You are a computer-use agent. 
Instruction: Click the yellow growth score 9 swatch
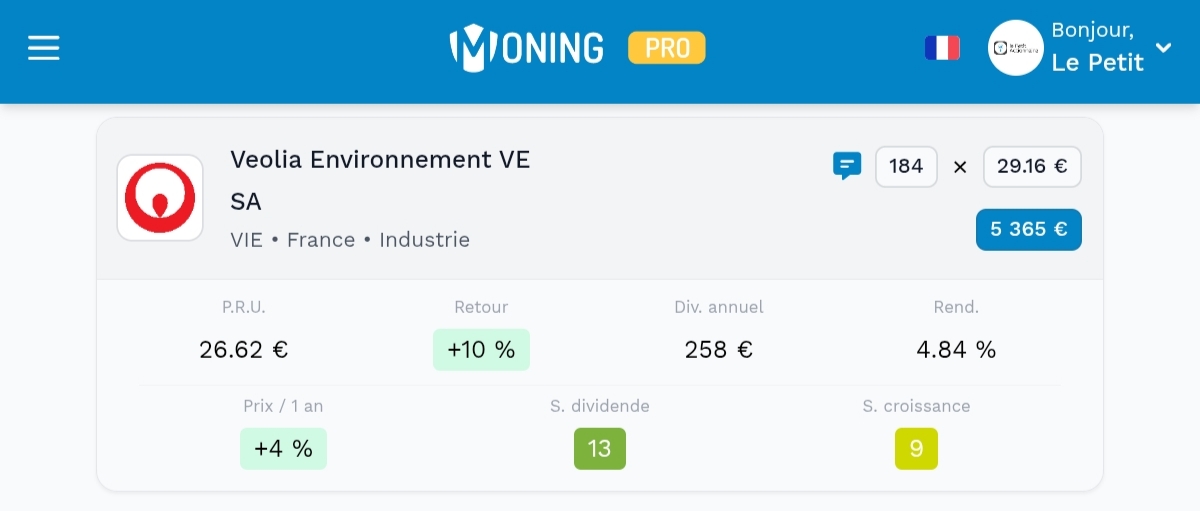click(916, 449)
